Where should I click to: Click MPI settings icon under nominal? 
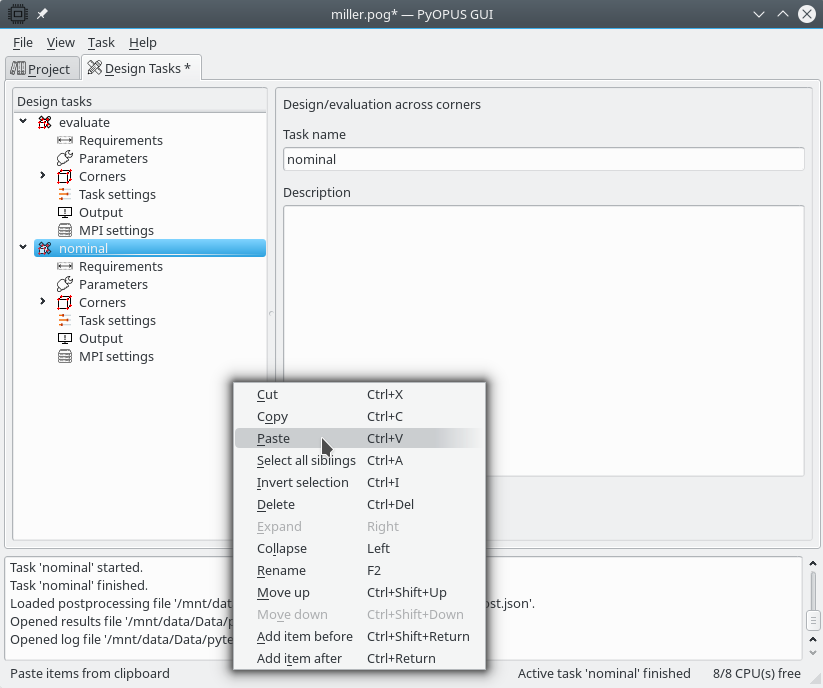coord(65,357)
